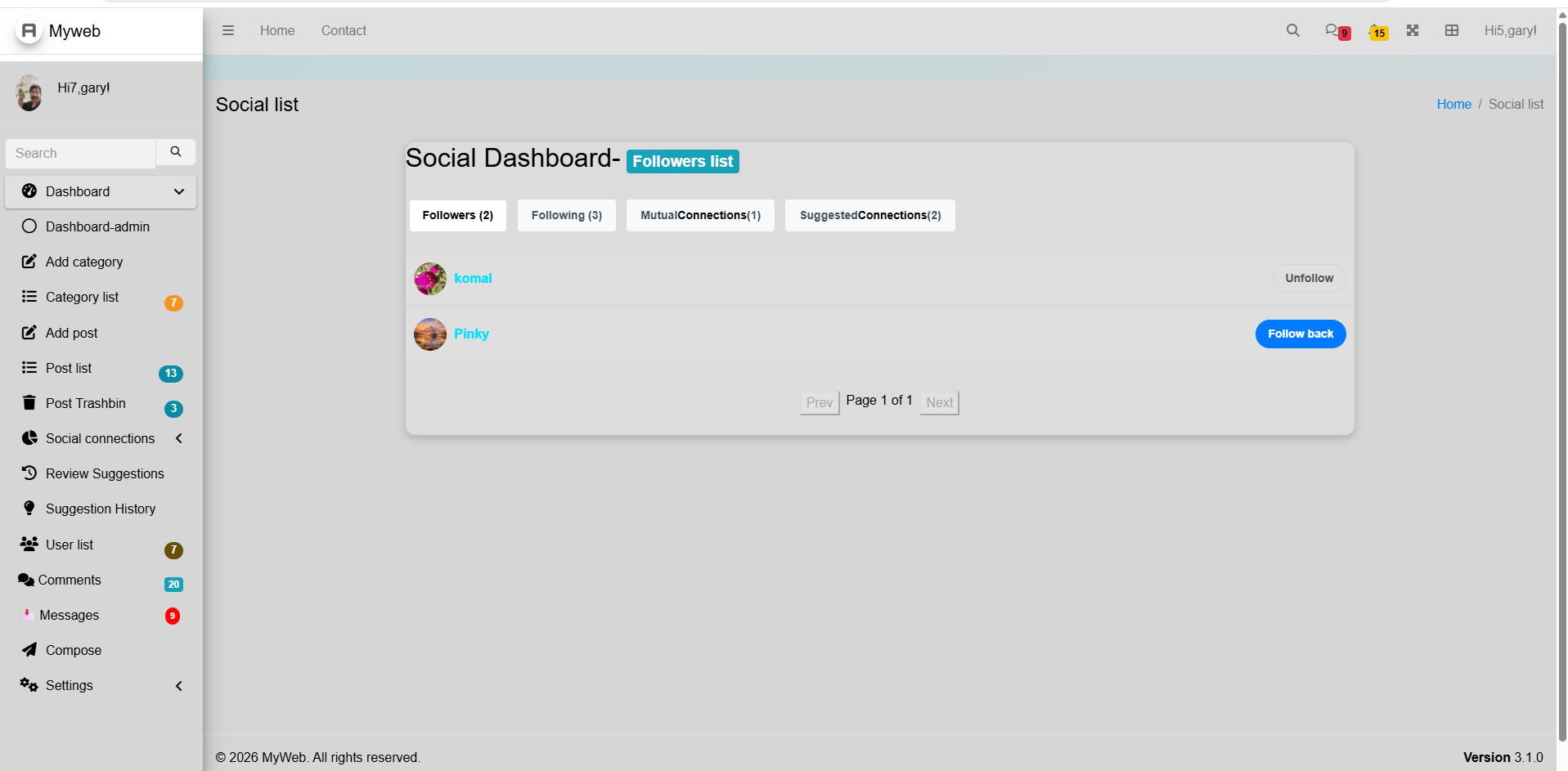Switch to the Following (3) tab
Screen dimensions: 1568x771
pos(567,215)
